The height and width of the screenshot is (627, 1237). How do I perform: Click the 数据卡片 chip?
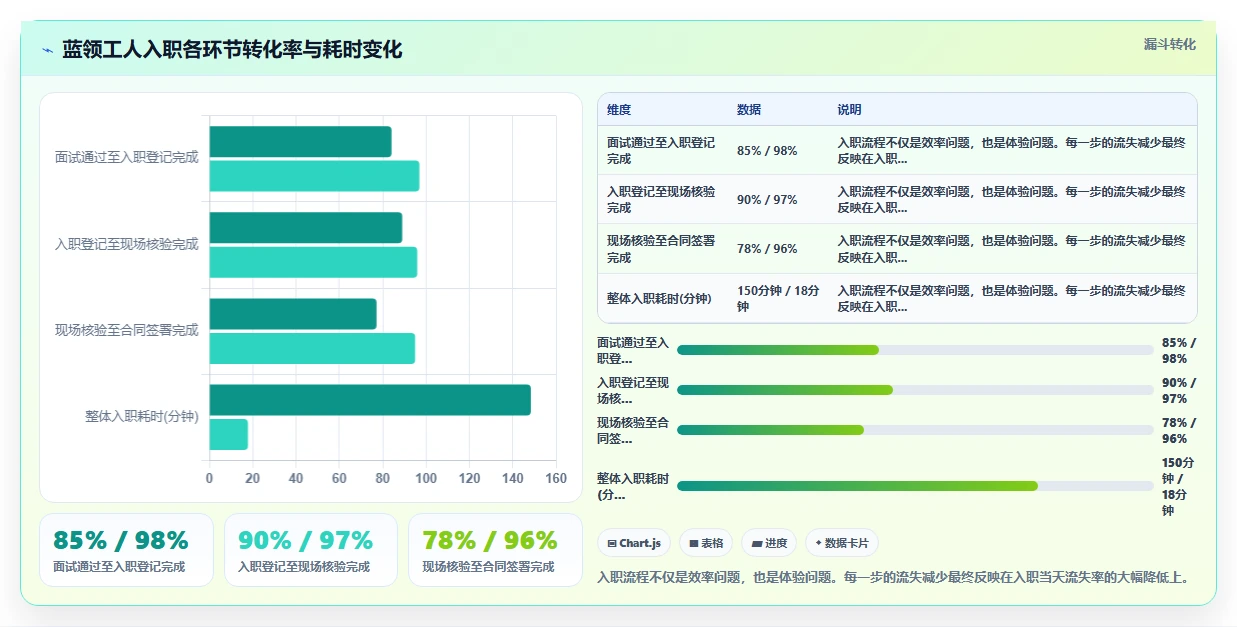tap(842, 543)
